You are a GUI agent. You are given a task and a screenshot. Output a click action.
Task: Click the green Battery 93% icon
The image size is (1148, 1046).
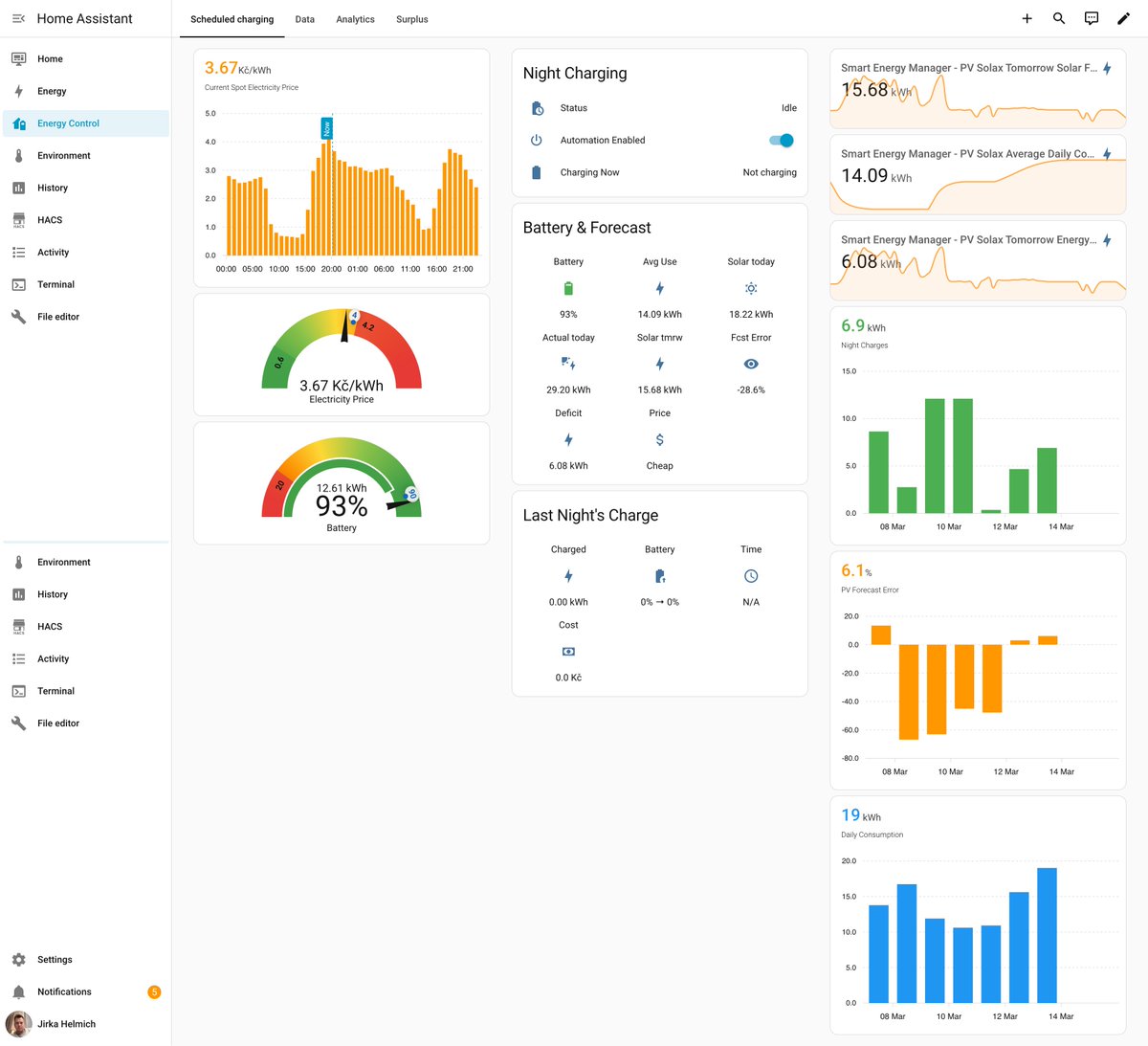click(568, 288)
